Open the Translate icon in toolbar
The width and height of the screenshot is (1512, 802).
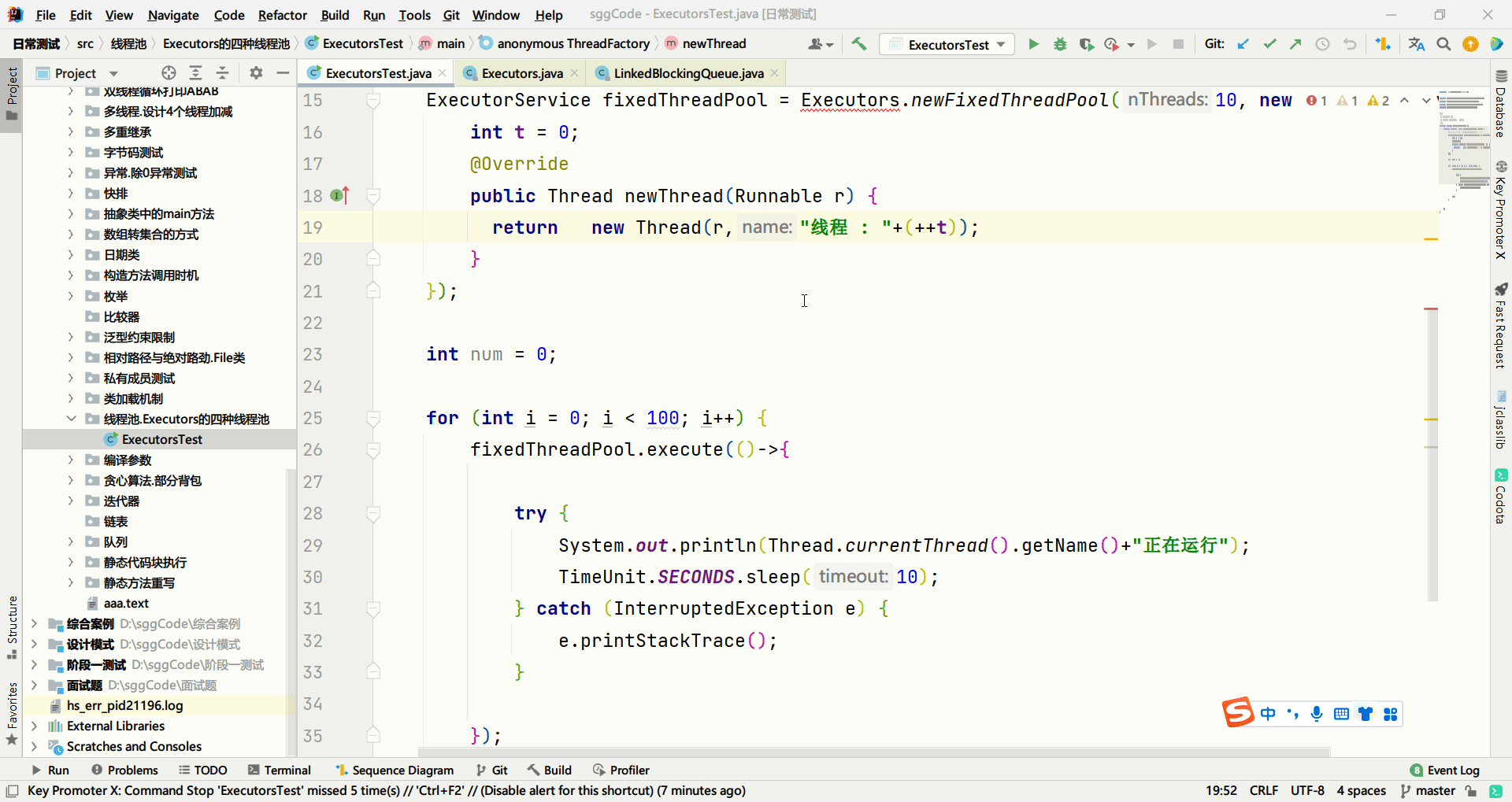pos(1417,44)
